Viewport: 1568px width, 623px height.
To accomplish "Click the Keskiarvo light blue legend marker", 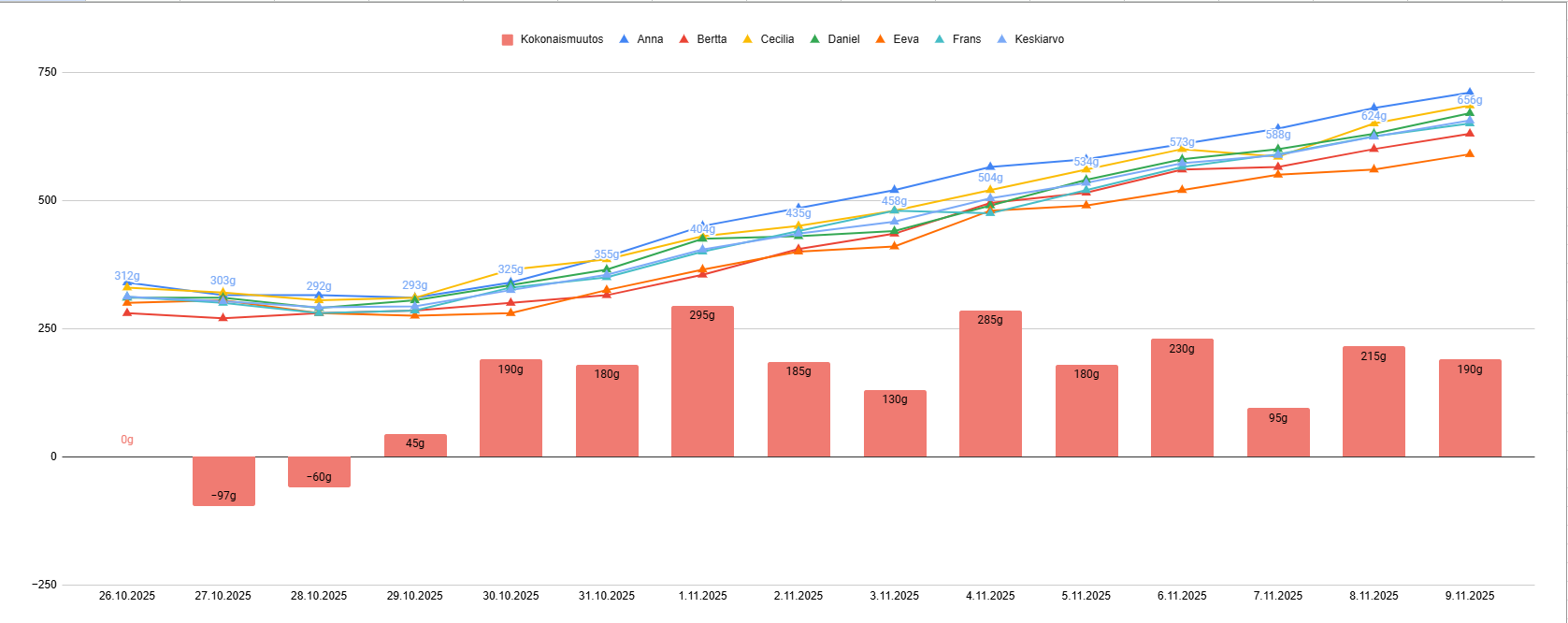I will coord(1001,39).
